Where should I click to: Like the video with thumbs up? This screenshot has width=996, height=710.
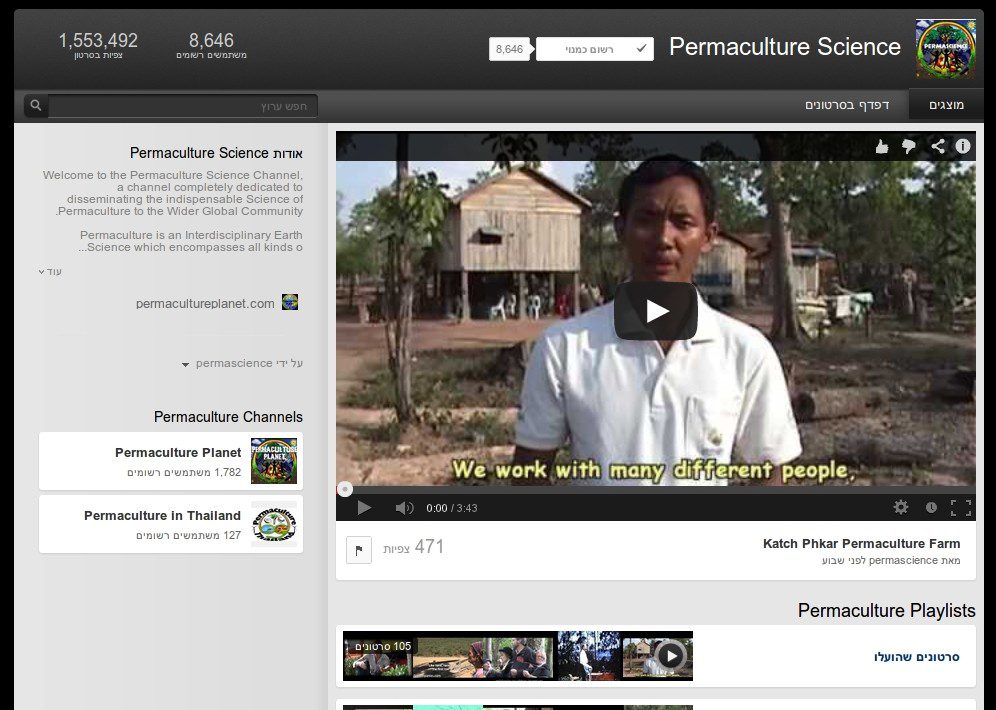coord(882,147)
